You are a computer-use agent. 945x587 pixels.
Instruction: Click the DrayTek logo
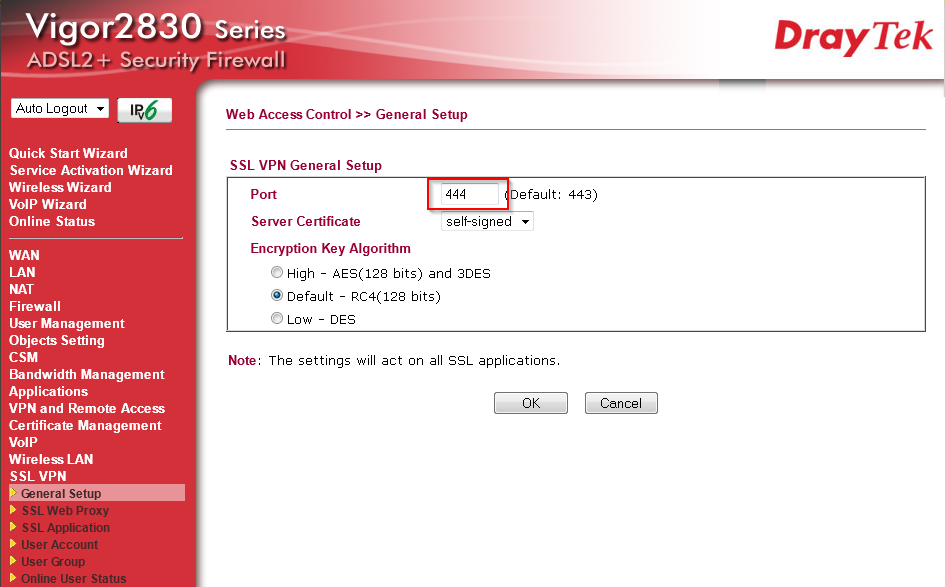853,37
